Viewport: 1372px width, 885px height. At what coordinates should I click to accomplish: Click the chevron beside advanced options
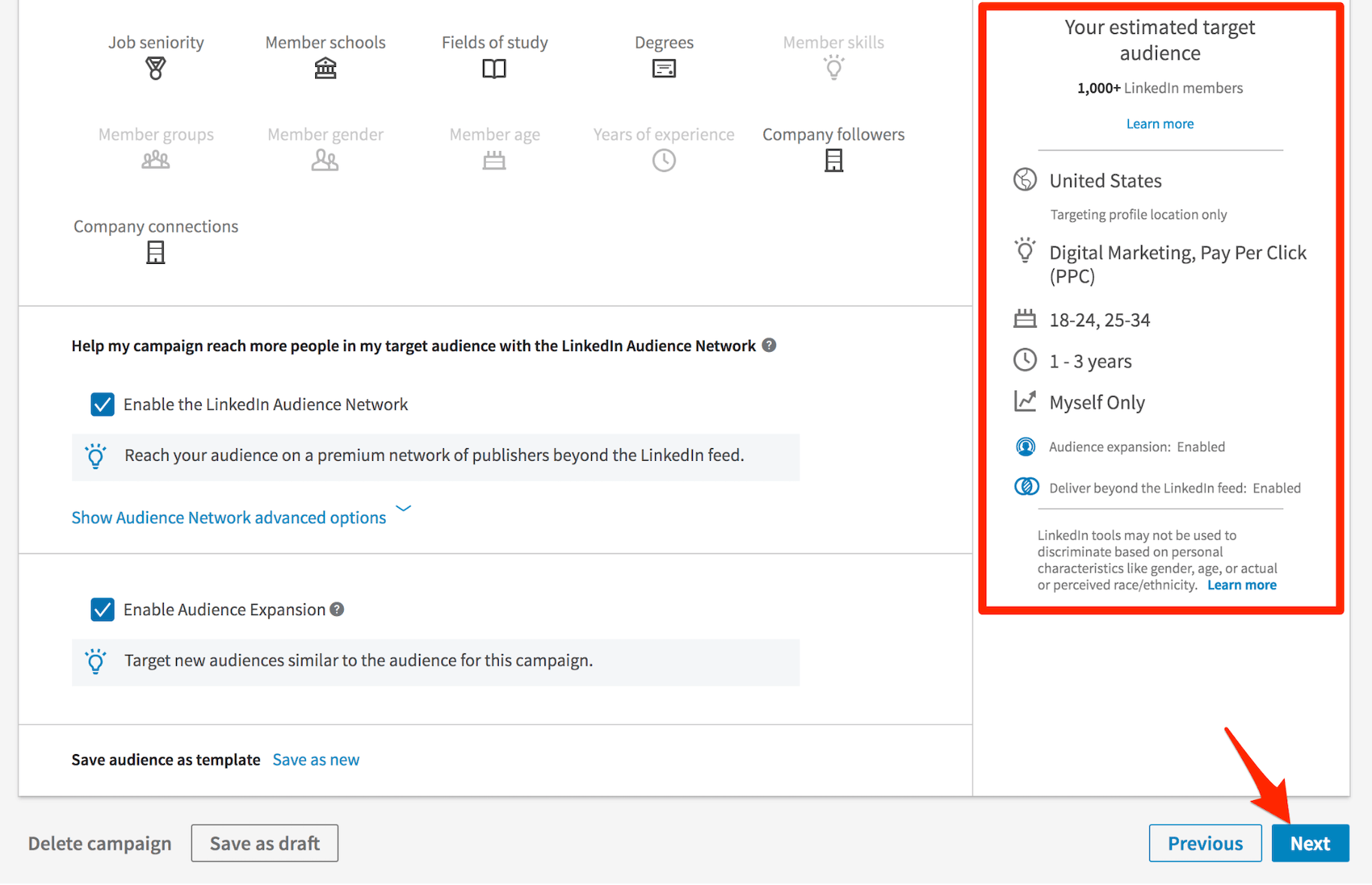click(x=404, y=509)
